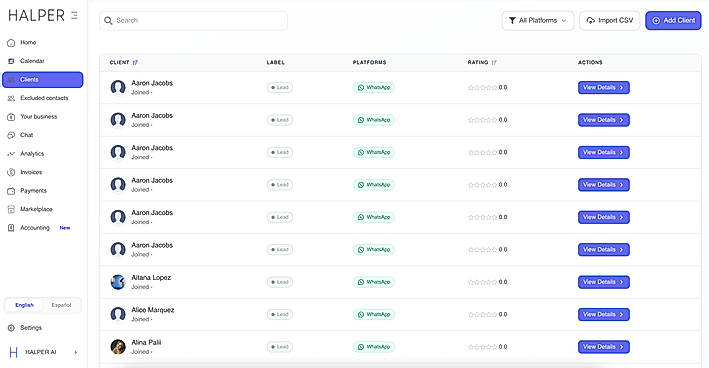Sort the table by Rating column icon

pyautogui.click(x=494, y=62)
